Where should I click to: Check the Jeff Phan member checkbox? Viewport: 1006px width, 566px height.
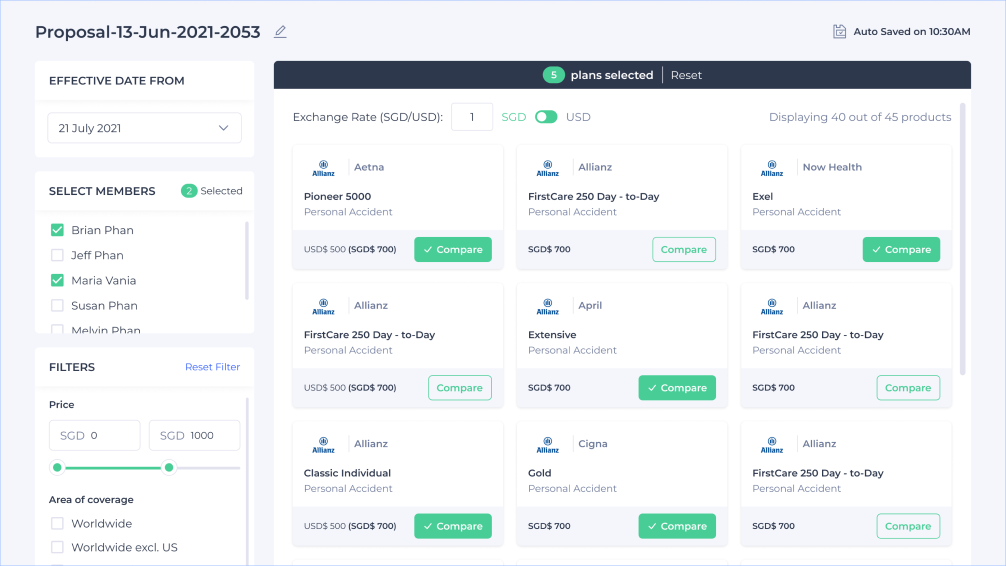pyautogui.click(x=58, y=255)
